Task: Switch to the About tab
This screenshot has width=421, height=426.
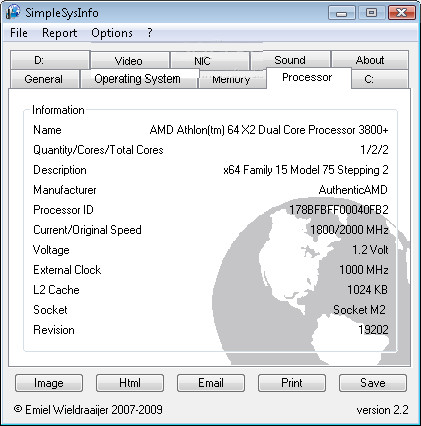Action: 370,60
